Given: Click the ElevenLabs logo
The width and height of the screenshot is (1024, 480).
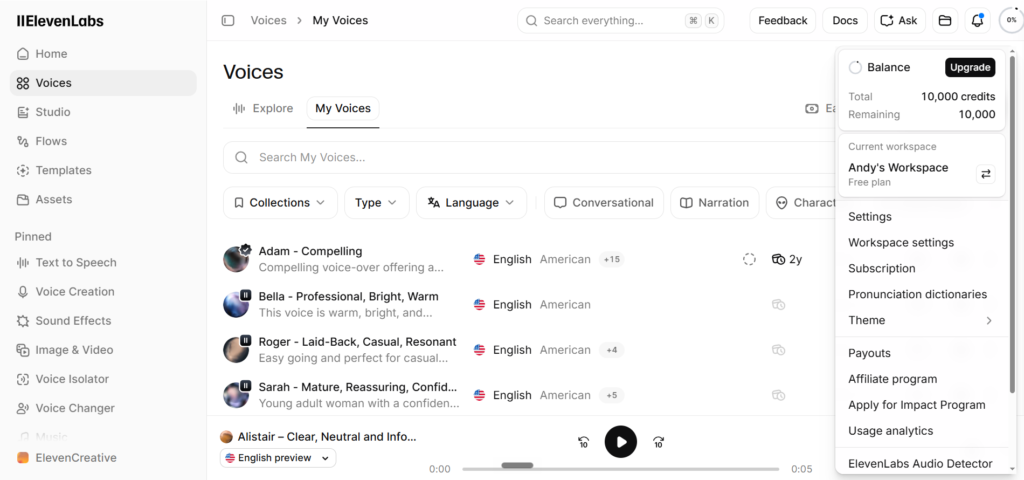Looking at the screenshot, I should 60,21.
